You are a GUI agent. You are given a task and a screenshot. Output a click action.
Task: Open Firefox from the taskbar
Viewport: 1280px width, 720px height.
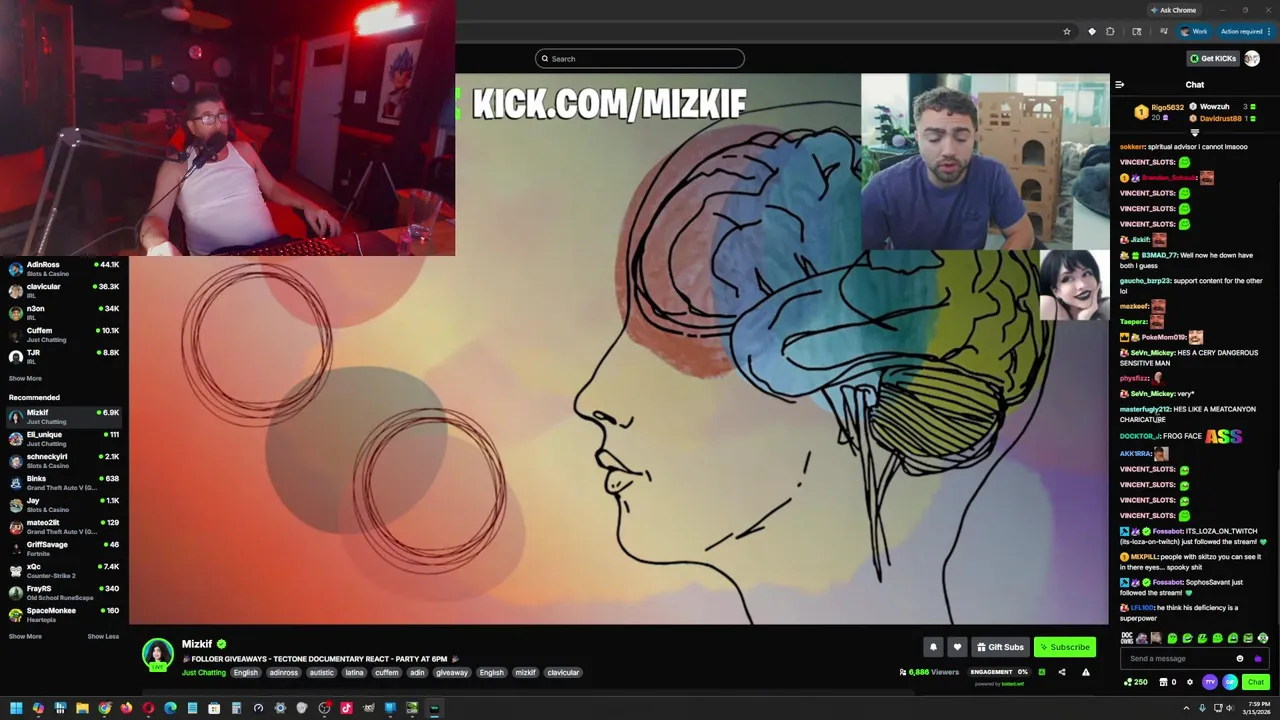point(126,708)
